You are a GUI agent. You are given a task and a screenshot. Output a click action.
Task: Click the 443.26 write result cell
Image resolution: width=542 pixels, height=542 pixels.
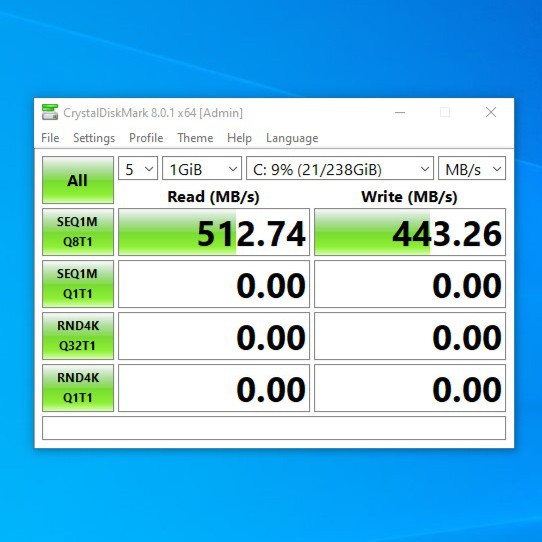tap(410, 232)
